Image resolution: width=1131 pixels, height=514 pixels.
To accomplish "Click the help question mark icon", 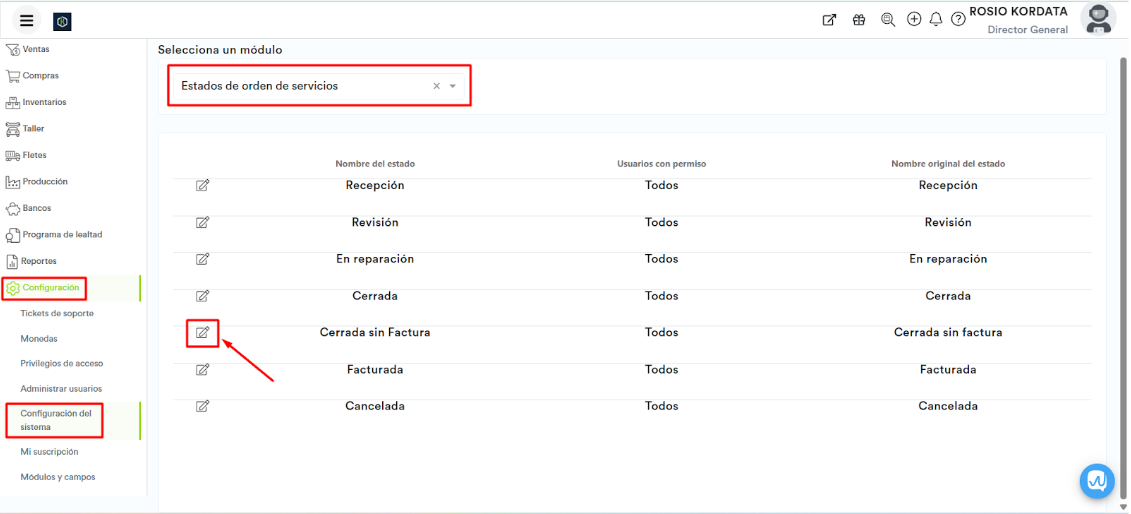I will [958, 20].
